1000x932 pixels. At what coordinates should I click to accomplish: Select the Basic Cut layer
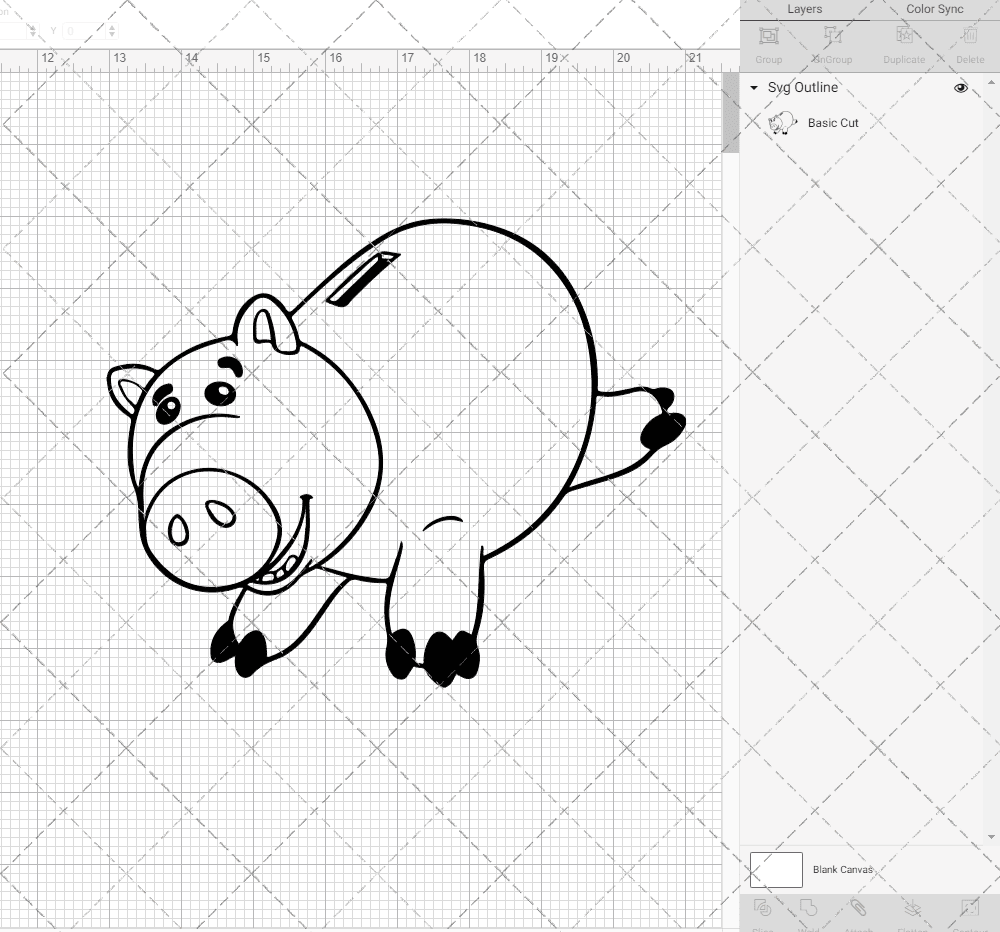pos(833,123)
